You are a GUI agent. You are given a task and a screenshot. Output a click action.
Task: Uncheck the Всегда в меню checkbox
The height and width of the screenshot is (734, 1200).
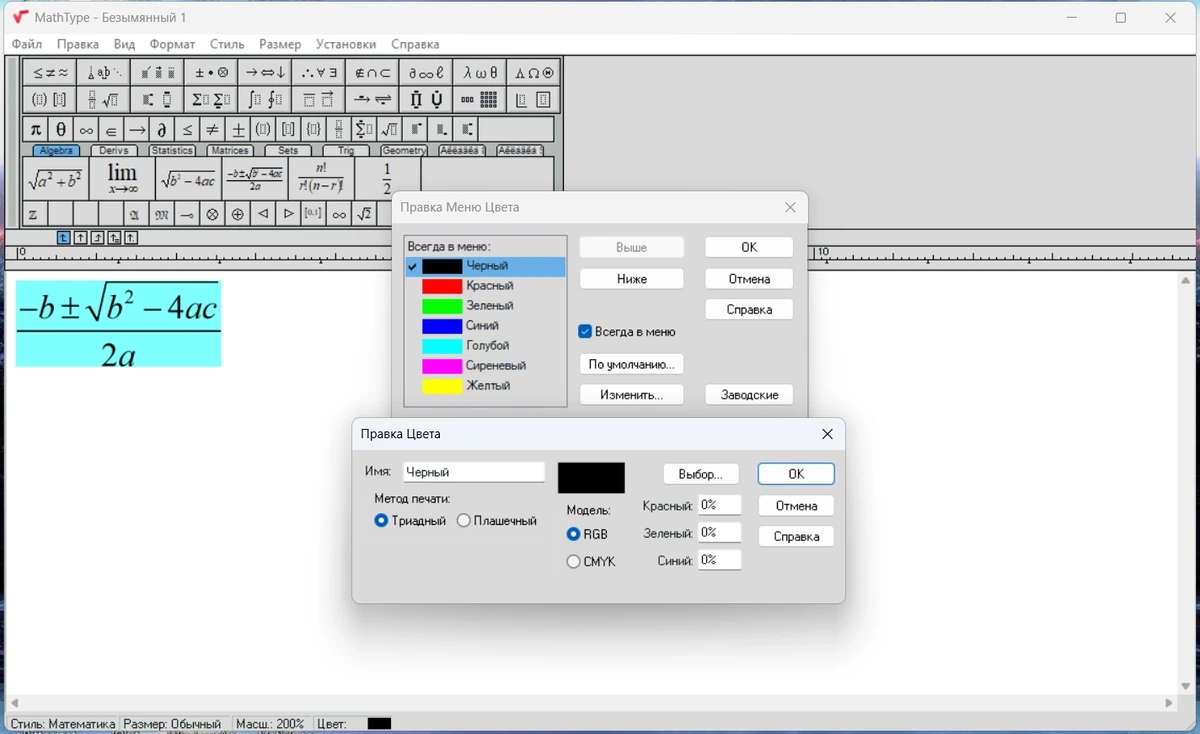tap(585, 332)
